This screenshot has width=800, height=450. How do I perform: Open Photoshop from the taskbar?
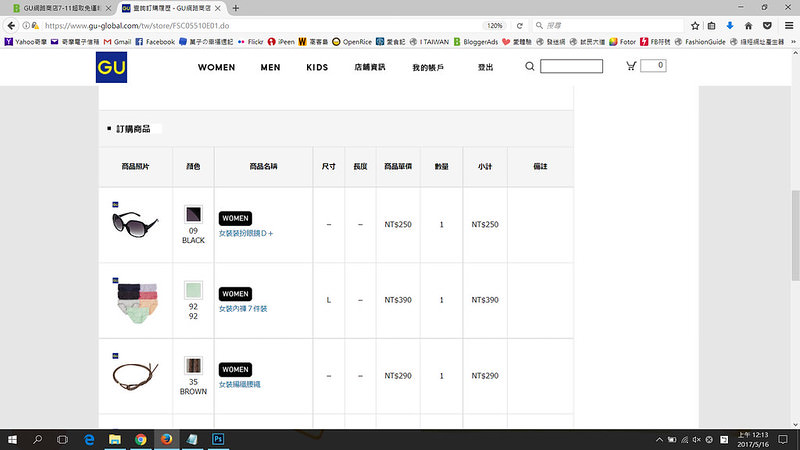pos(218,439)
